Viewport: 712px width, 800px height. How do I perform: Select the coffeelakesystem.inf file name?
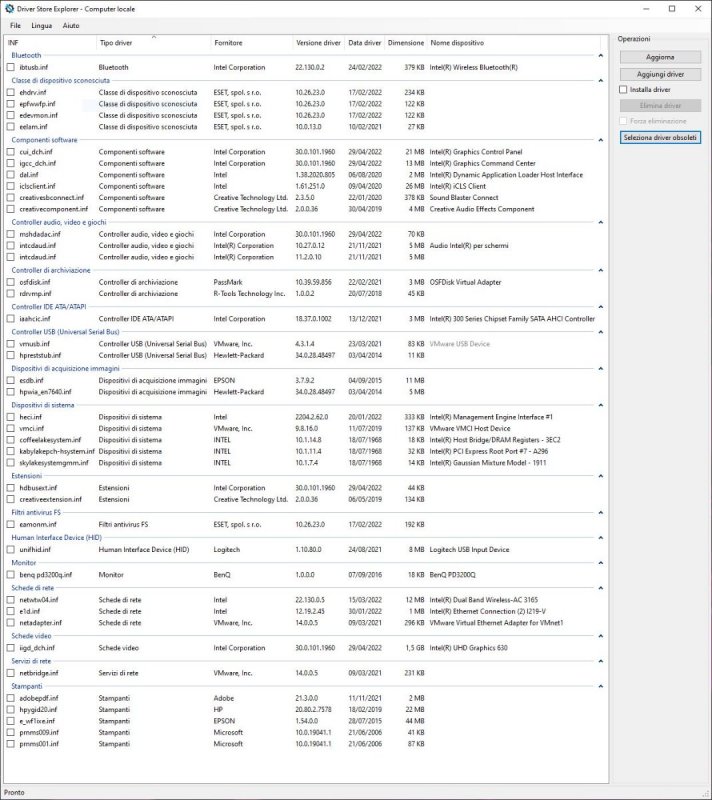(x=50, y=440)
